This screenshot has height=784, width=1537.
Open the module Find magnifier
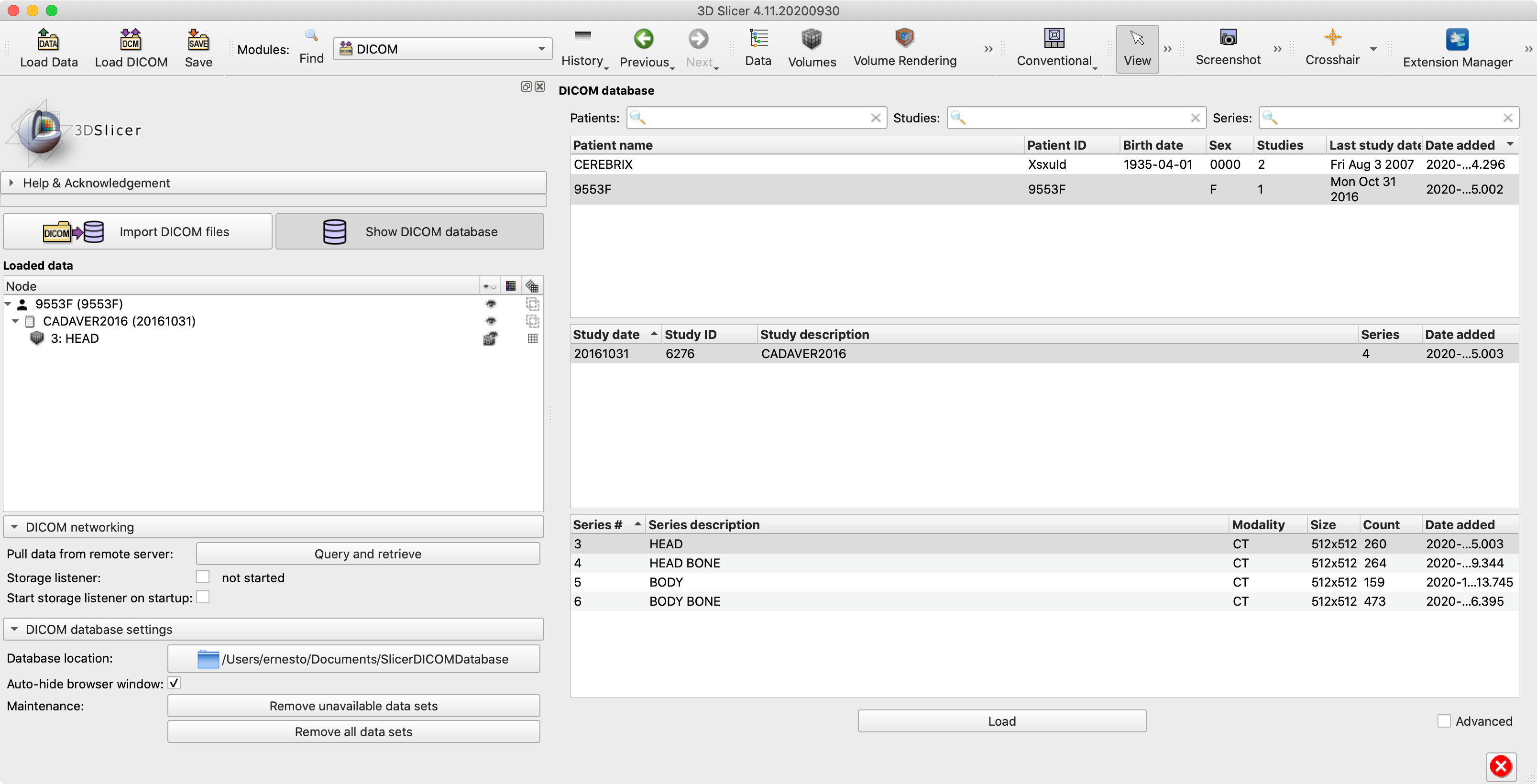[311, 46]
